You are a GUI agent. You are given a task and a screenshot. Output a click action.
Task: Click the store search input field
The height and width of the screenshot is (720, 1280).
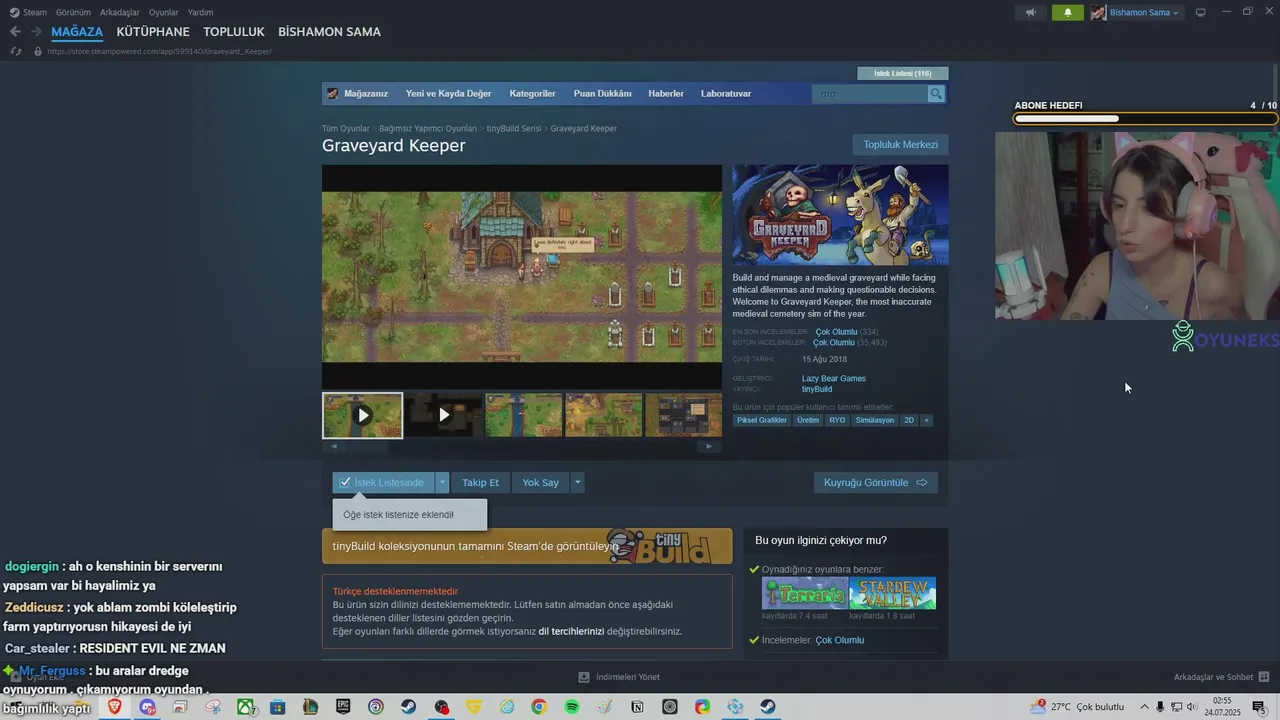click(x=870, y=94)
